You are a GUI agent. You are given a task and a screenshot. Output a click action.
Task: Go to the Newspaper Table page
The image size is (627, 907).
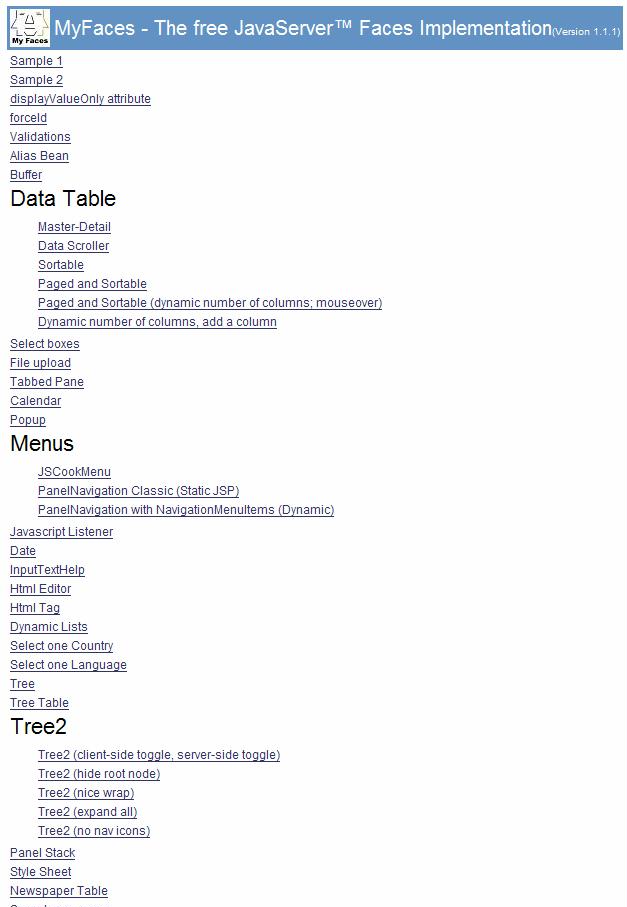pos(58,891)
